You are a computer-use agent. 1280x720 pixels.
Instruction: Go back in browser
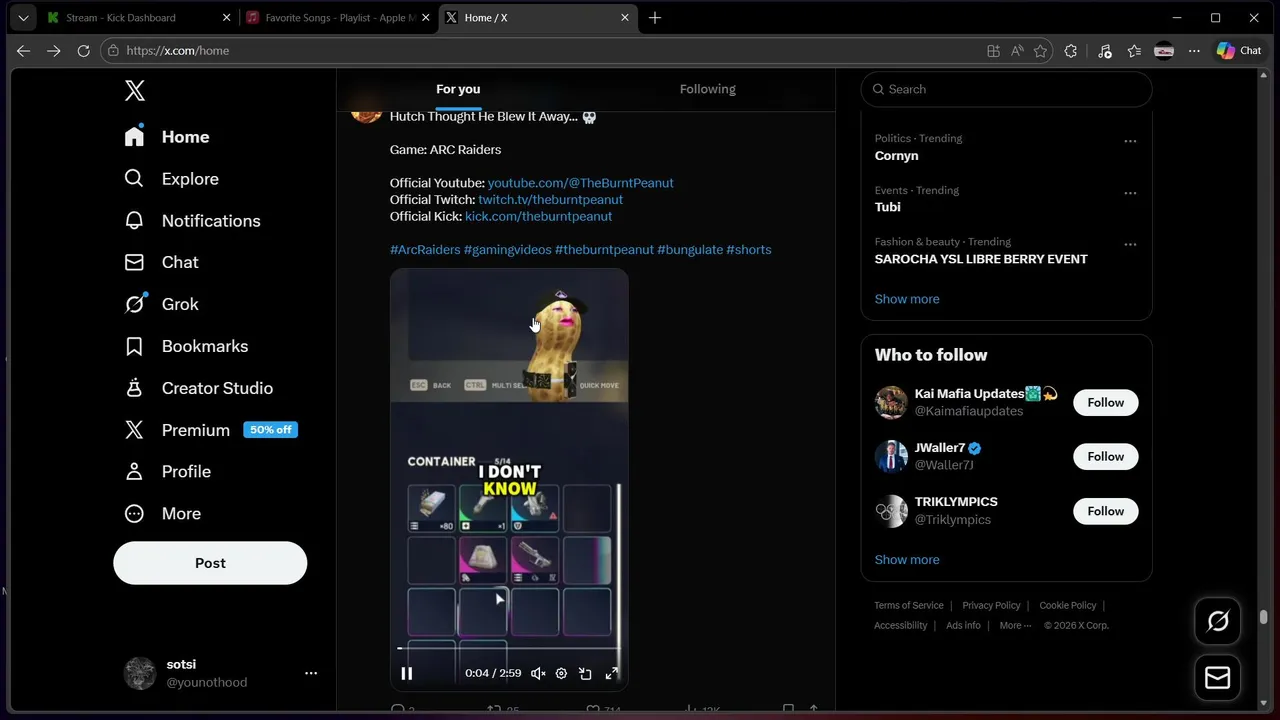point(23,51)
